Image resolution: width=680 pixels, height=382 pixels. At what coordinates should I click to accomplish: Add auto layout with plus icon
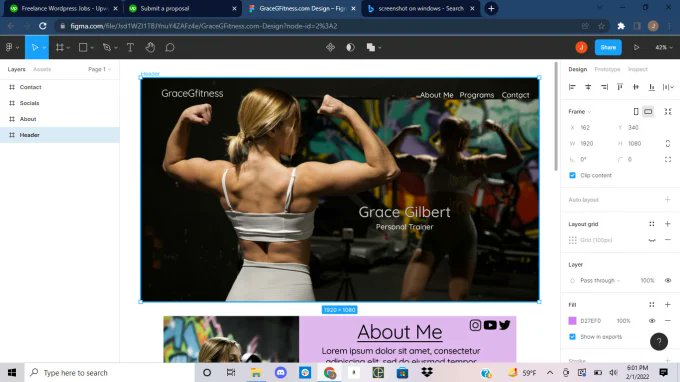click(668, 199)
